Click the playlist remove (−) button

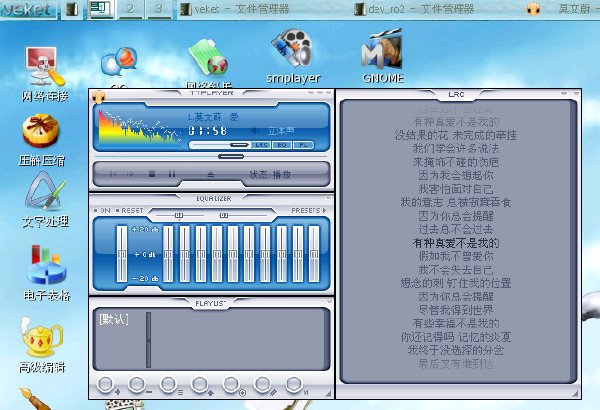coord(137,385)
